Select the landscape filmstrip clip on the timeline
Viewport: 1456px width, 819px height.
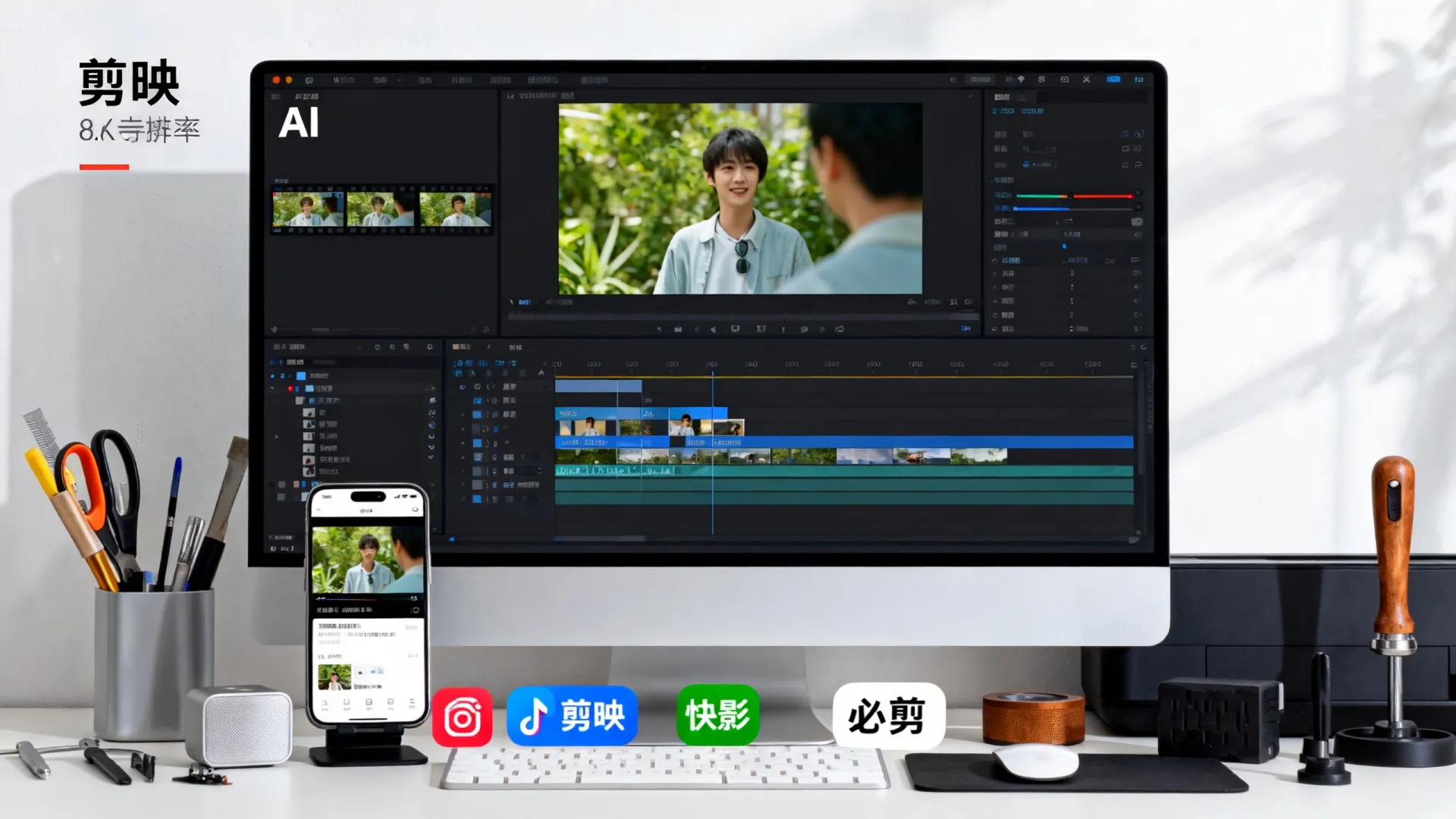781,456
